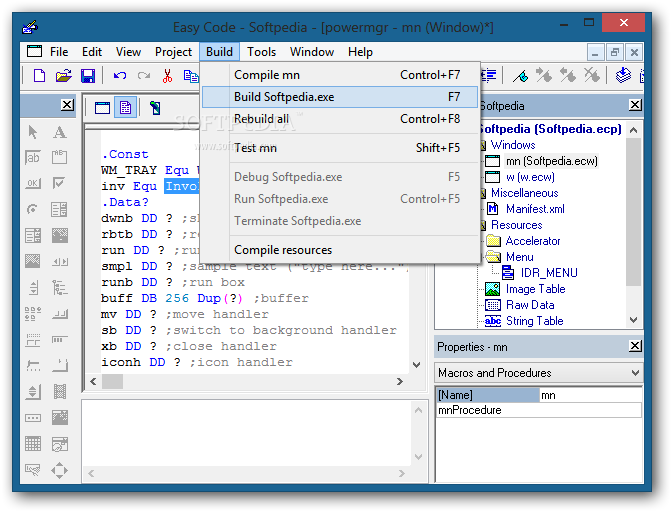Open the Help menu

(x=360, y=52)
